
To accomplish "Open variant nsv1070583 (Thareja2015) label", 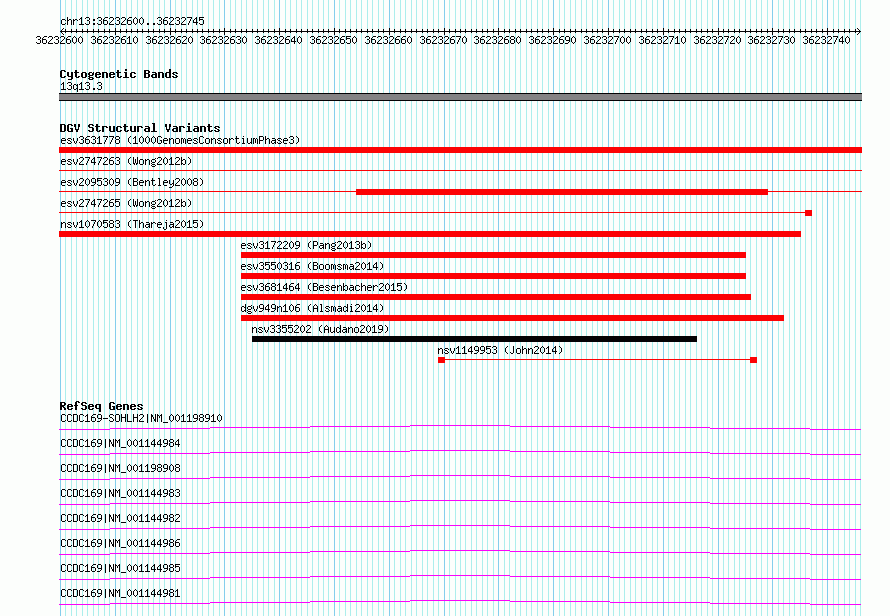I will tap(132, 224).
